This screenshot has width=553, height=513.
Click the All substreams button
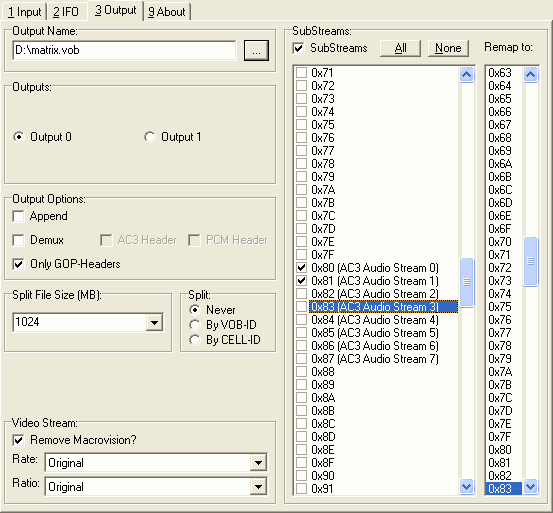click(x=400, y=48)
